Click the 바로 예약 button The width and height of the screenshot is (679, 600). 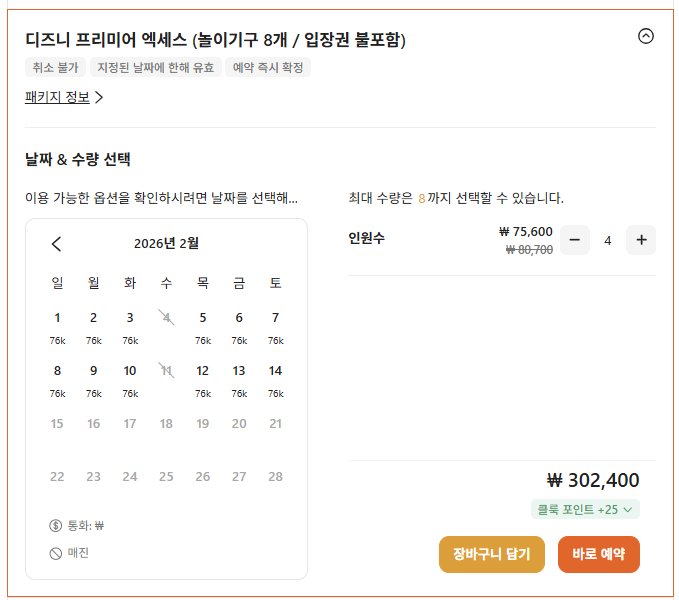598,554
